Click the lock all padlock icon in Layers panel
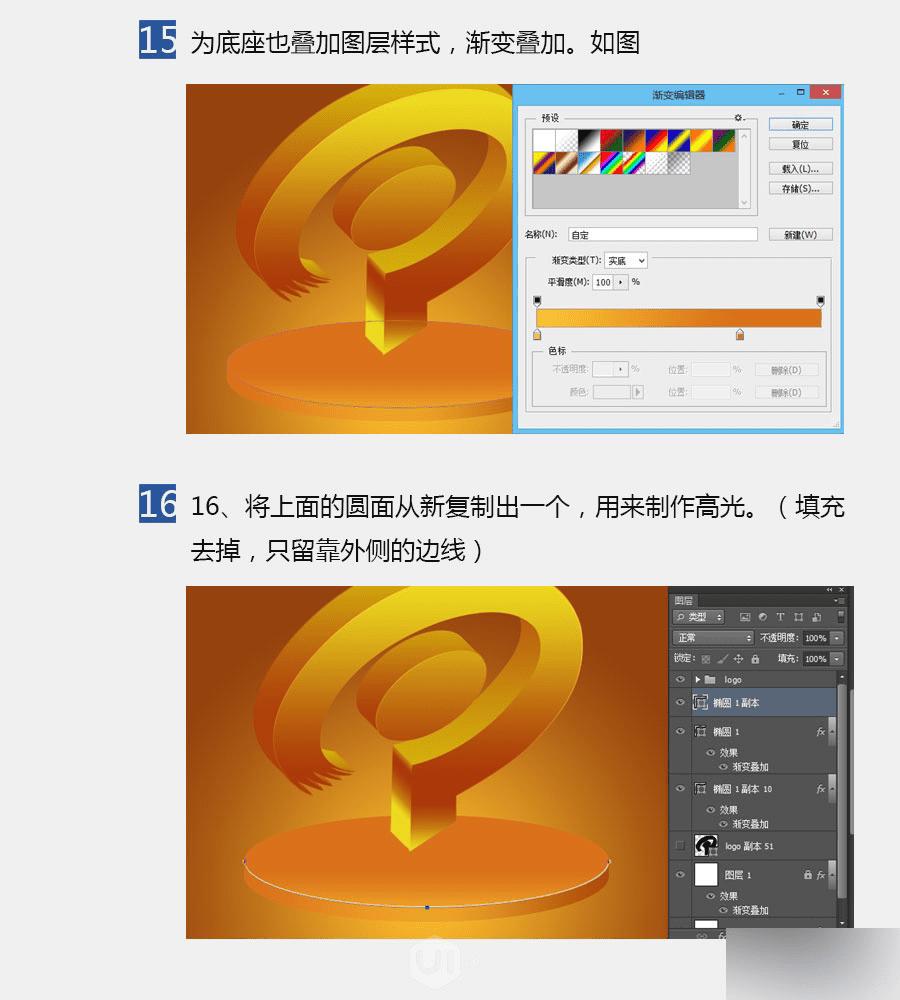900x1000 pixels. [x=755, y=659]
